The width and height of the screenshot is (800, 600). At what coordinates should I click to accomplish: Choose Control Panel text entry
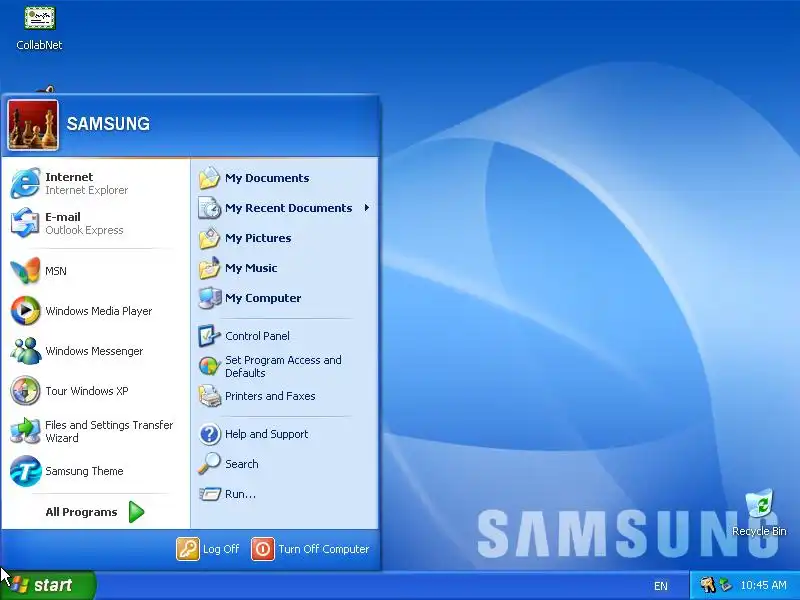[257, 336]
